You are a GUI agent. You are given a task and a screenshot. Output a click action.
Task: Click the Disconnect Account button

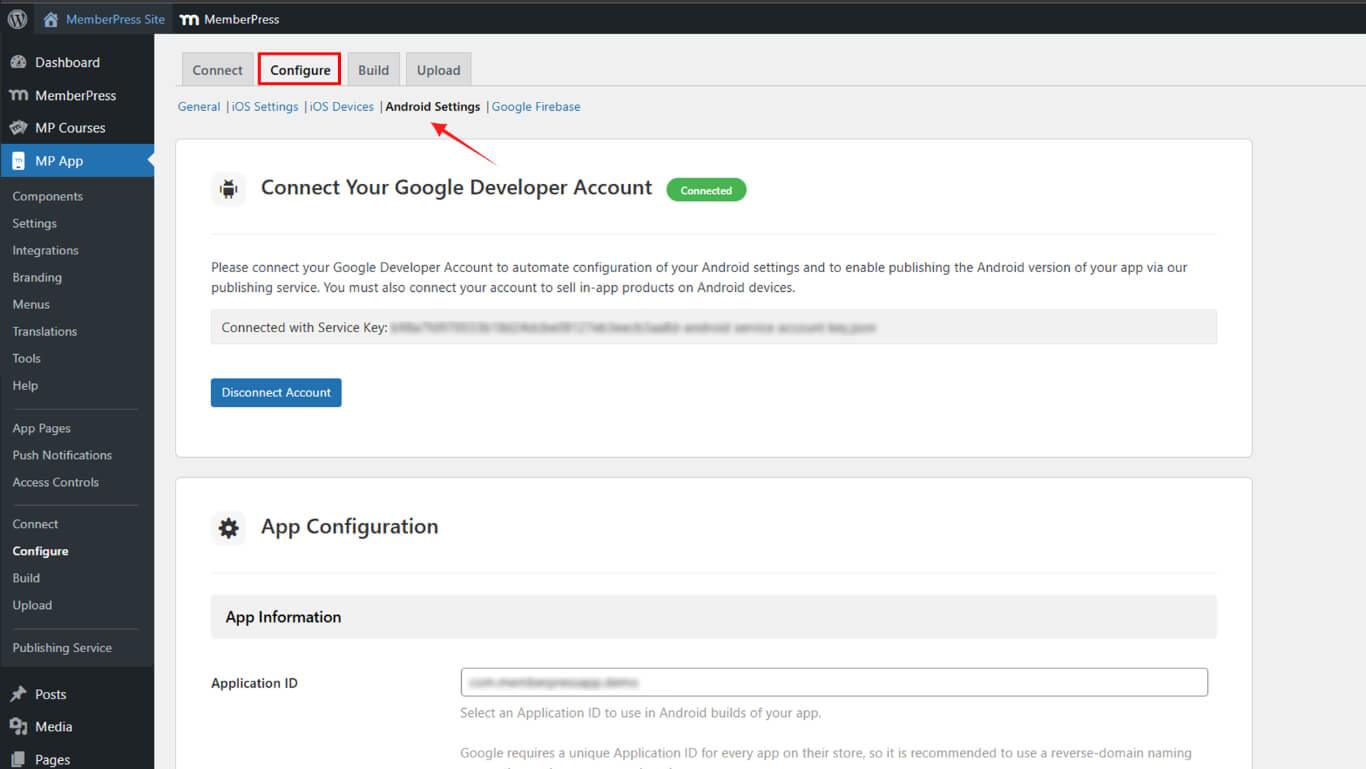[276, 393]
